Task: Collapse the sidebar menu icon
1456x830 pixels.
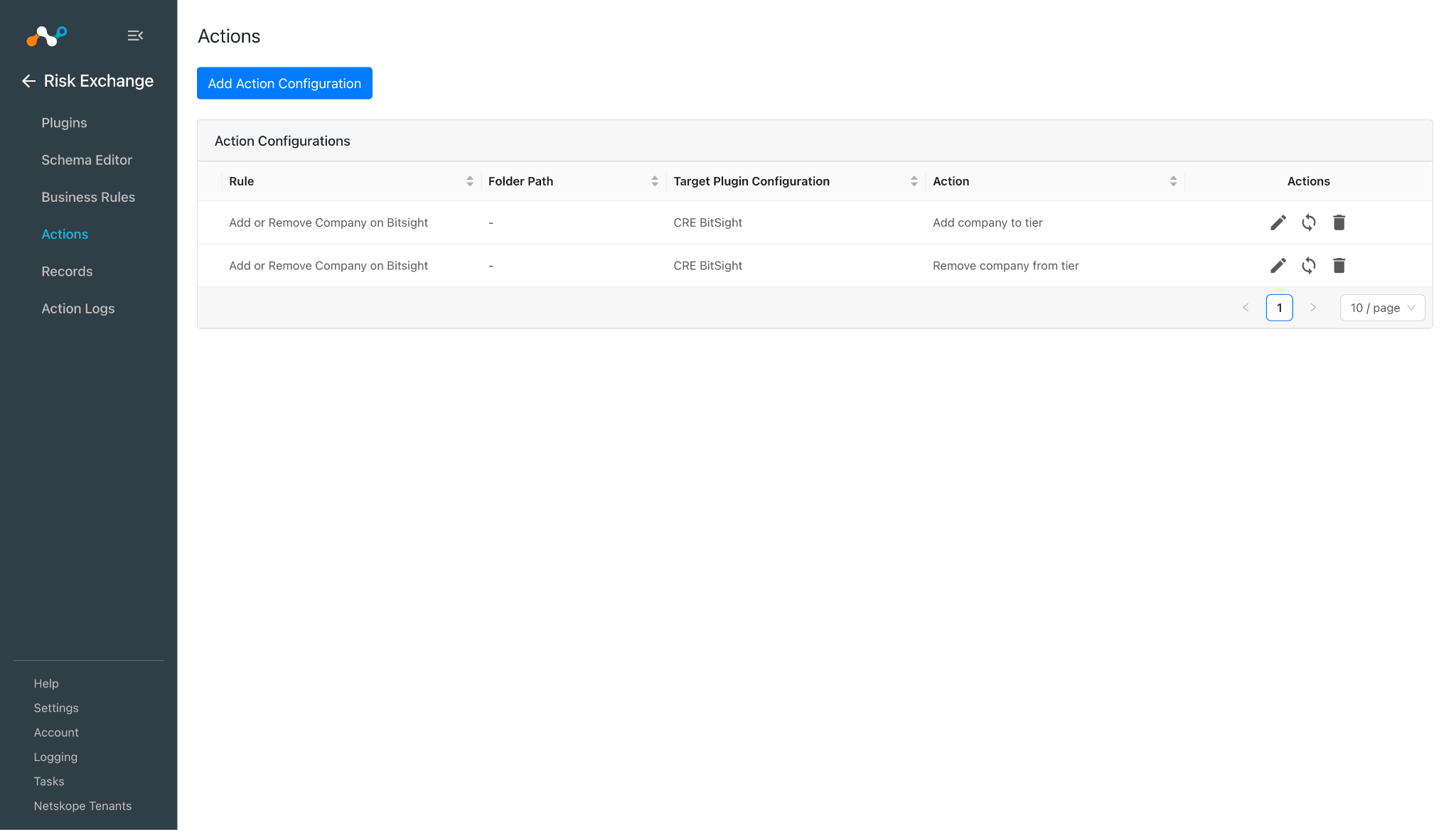Action: pyautogui.click(x=135, y=36)
